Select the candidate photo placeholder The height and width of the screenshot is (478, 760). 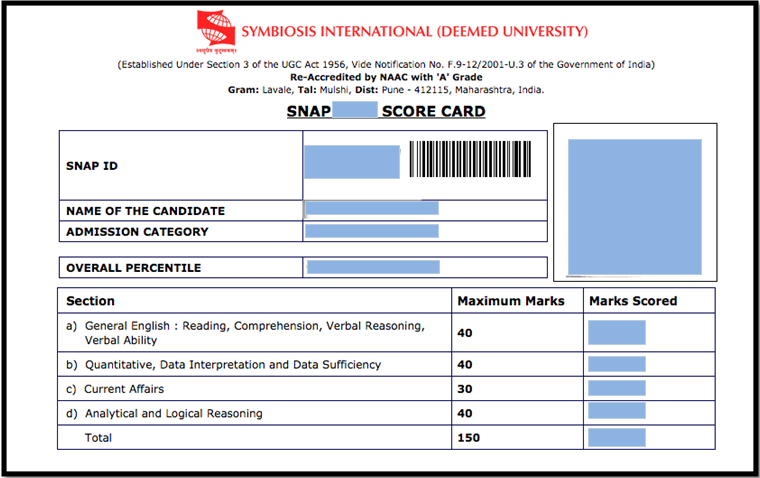coord(634,207)
